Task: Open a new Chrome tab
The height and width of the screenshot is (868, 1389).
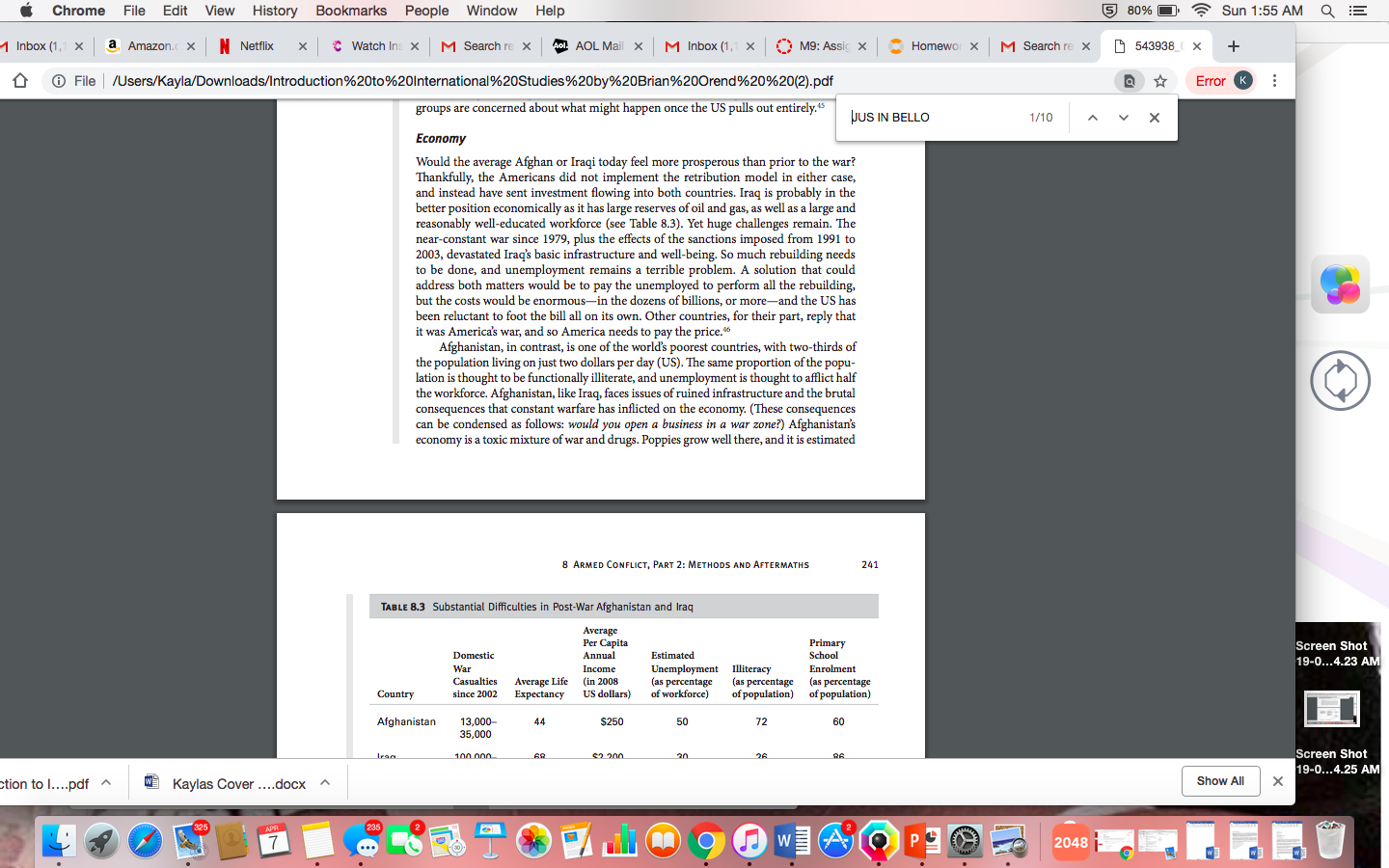Action: (x=1234, y=46)
